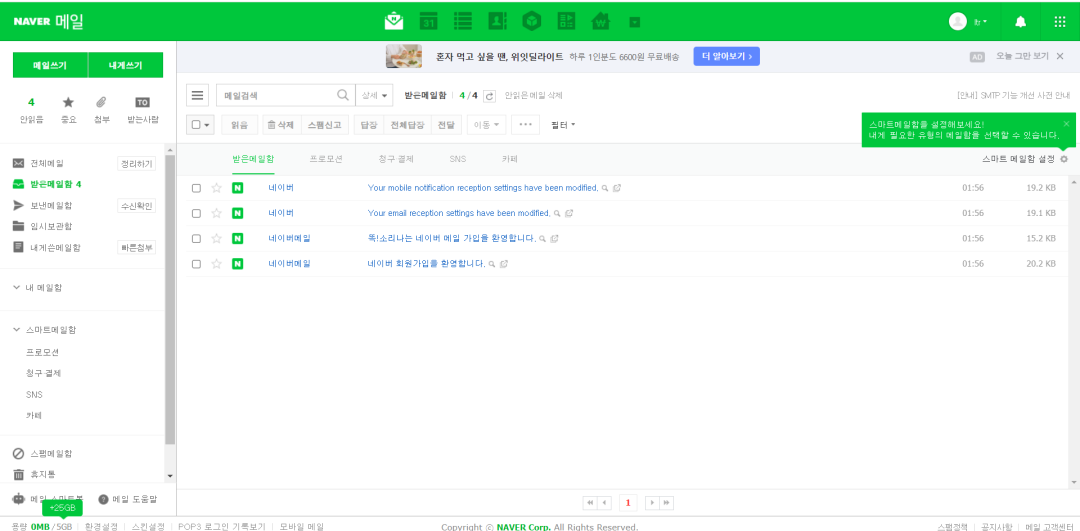The height and width of the screenshot is (531, 1080).
Task: Click 안읽은메일 삭제 link
Action: [533, 96]
